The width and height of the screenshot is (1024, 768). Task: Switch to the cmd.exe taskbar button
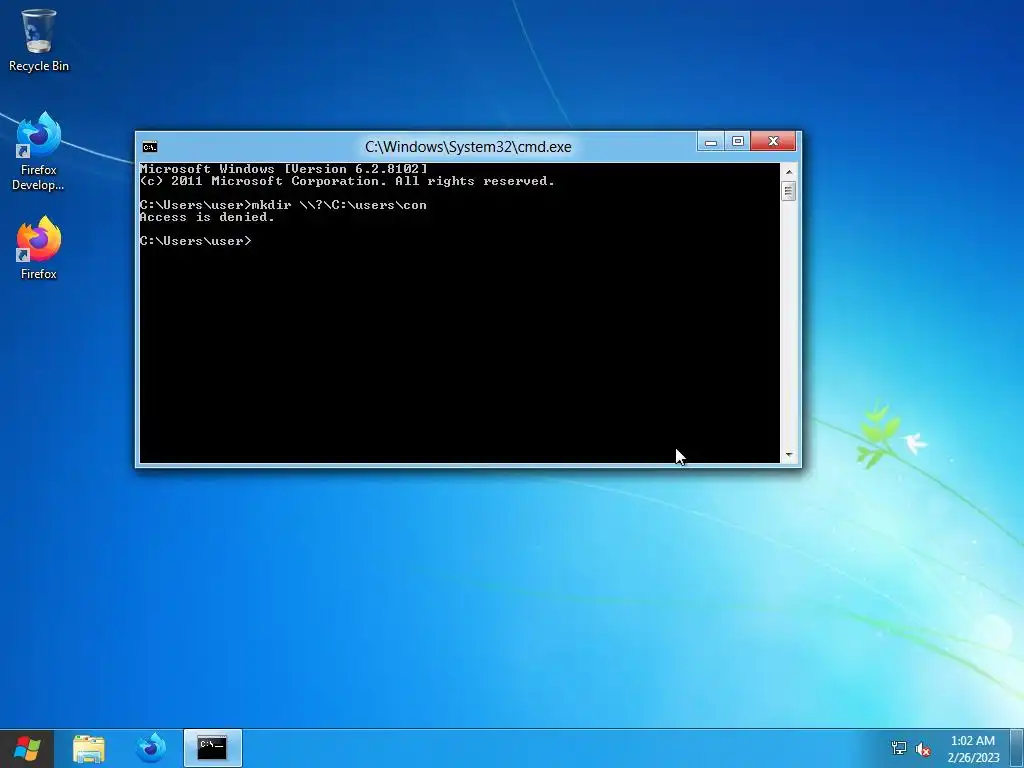tap(212, 748)
